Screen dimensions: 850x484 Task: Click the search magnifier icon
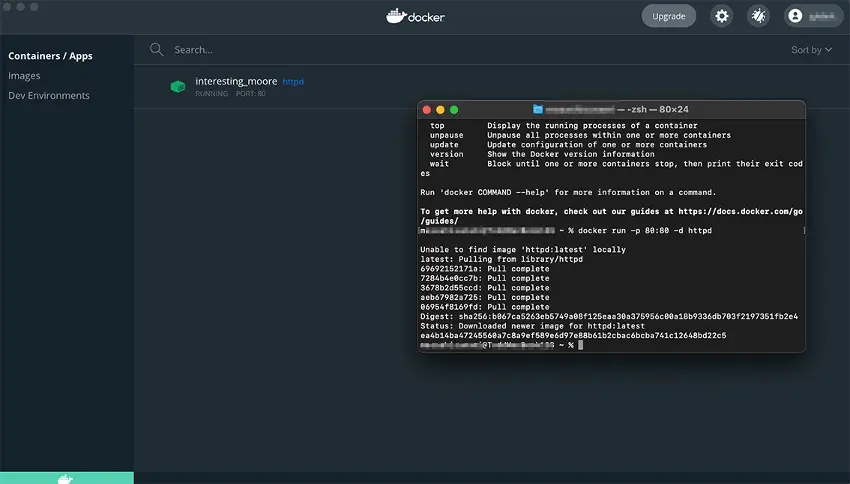pos(157,49)
